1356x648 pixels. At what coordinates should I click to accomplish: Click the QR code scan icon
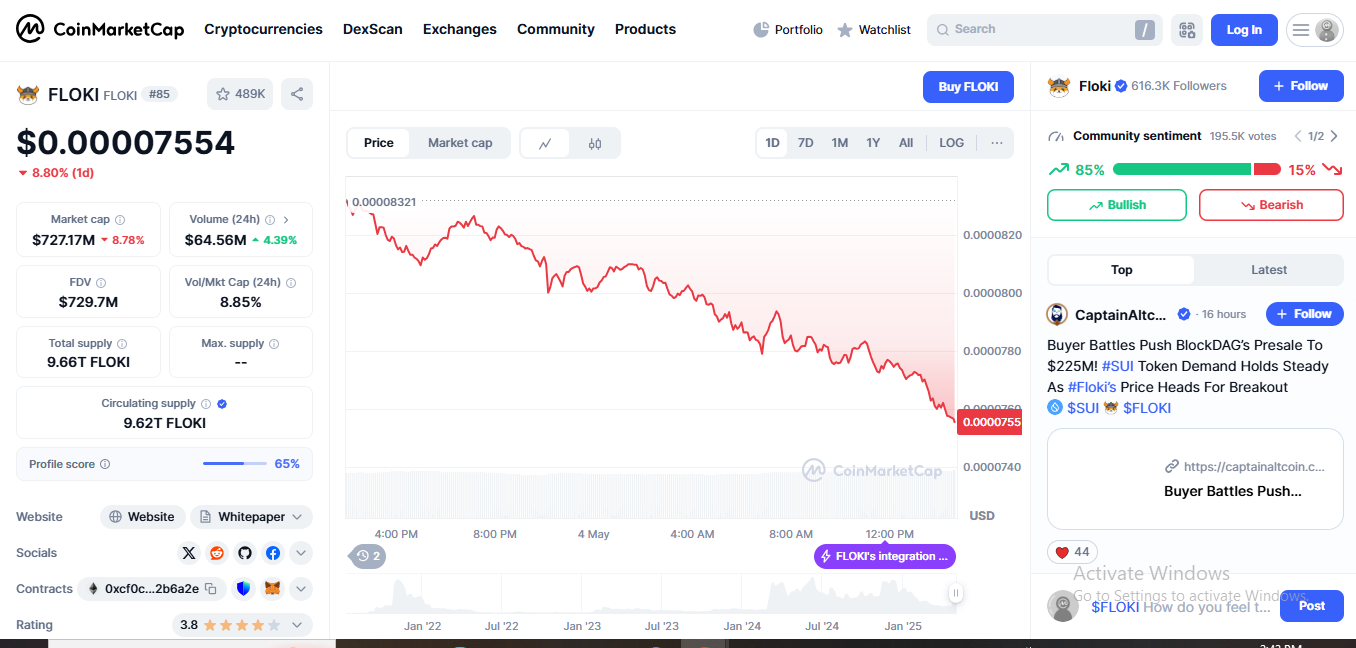(1187, 30)
